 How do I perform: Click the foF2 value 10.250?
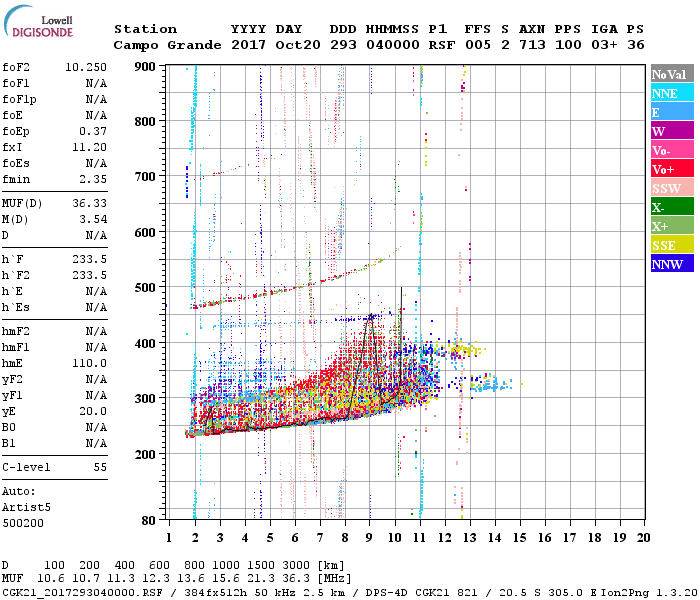[86, 67]
